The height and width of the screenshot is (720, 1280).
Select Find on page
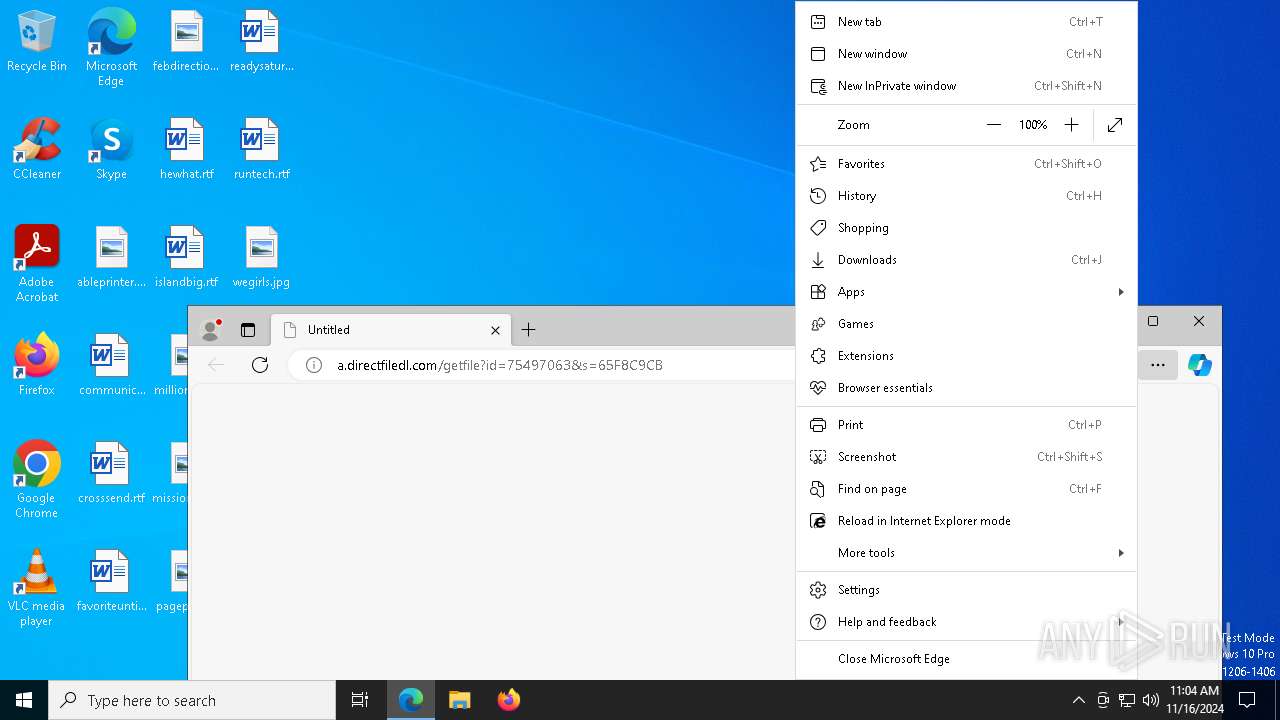pos(966,488)
